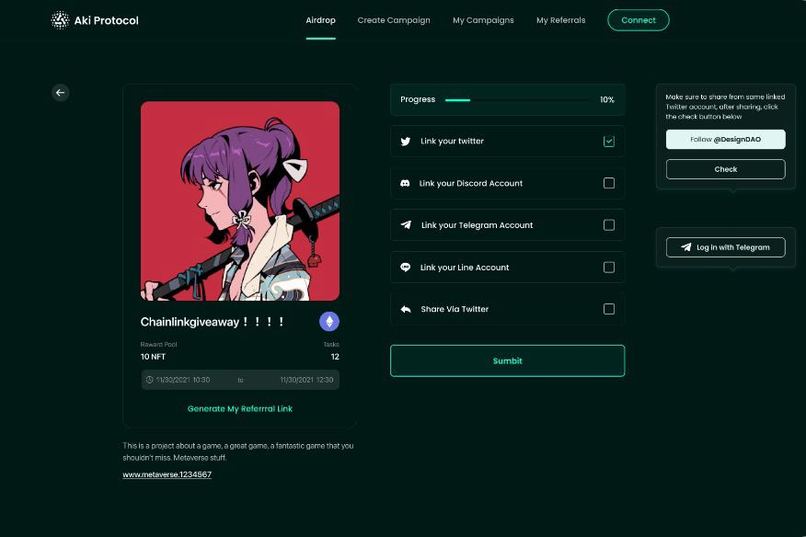Viewport: 806px width, 537px height.
Task: Click the Twitter bird icon
Action: tap(406, 141)
